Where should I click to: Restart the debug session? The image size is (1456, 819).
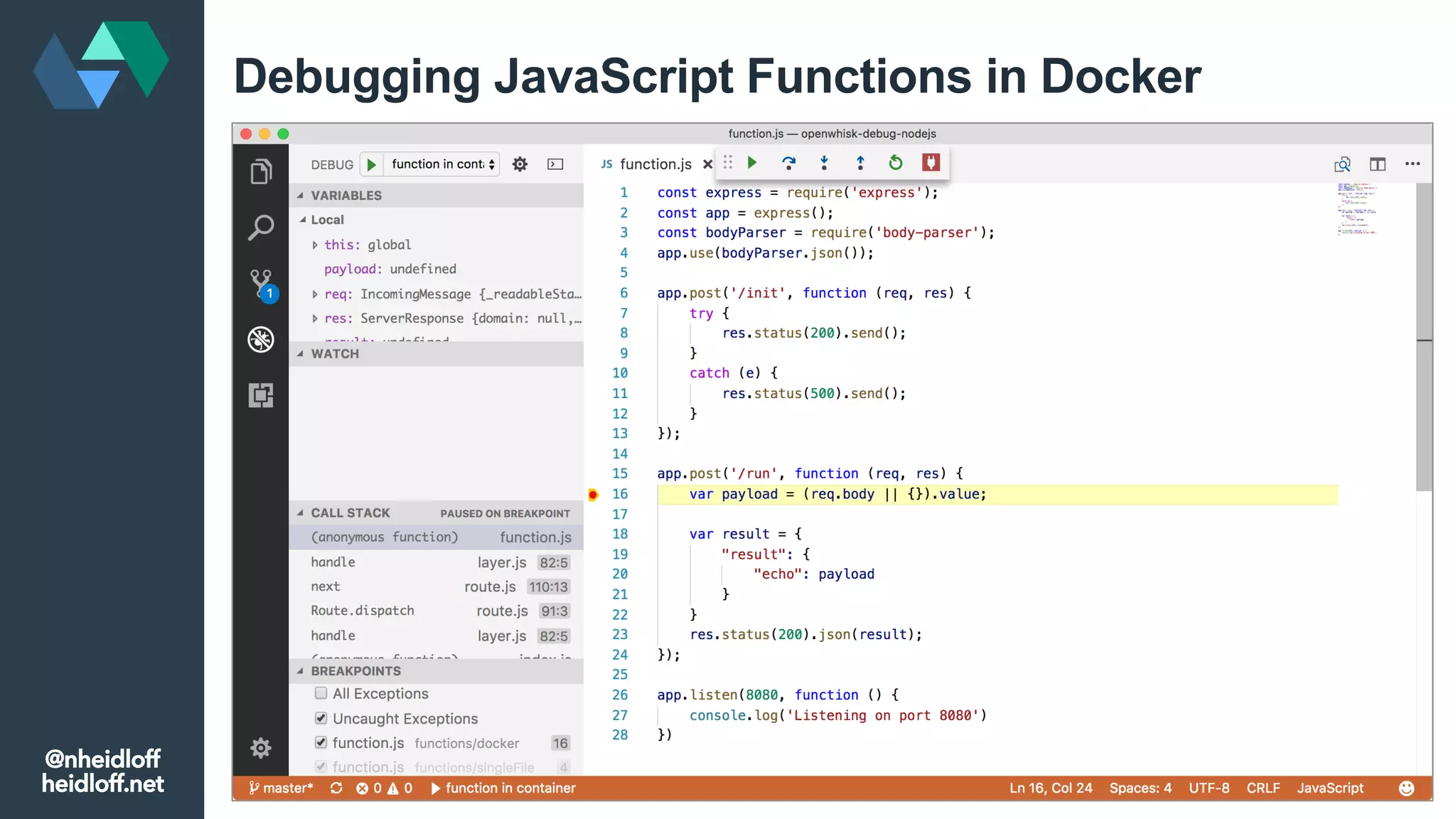[896, 163]
